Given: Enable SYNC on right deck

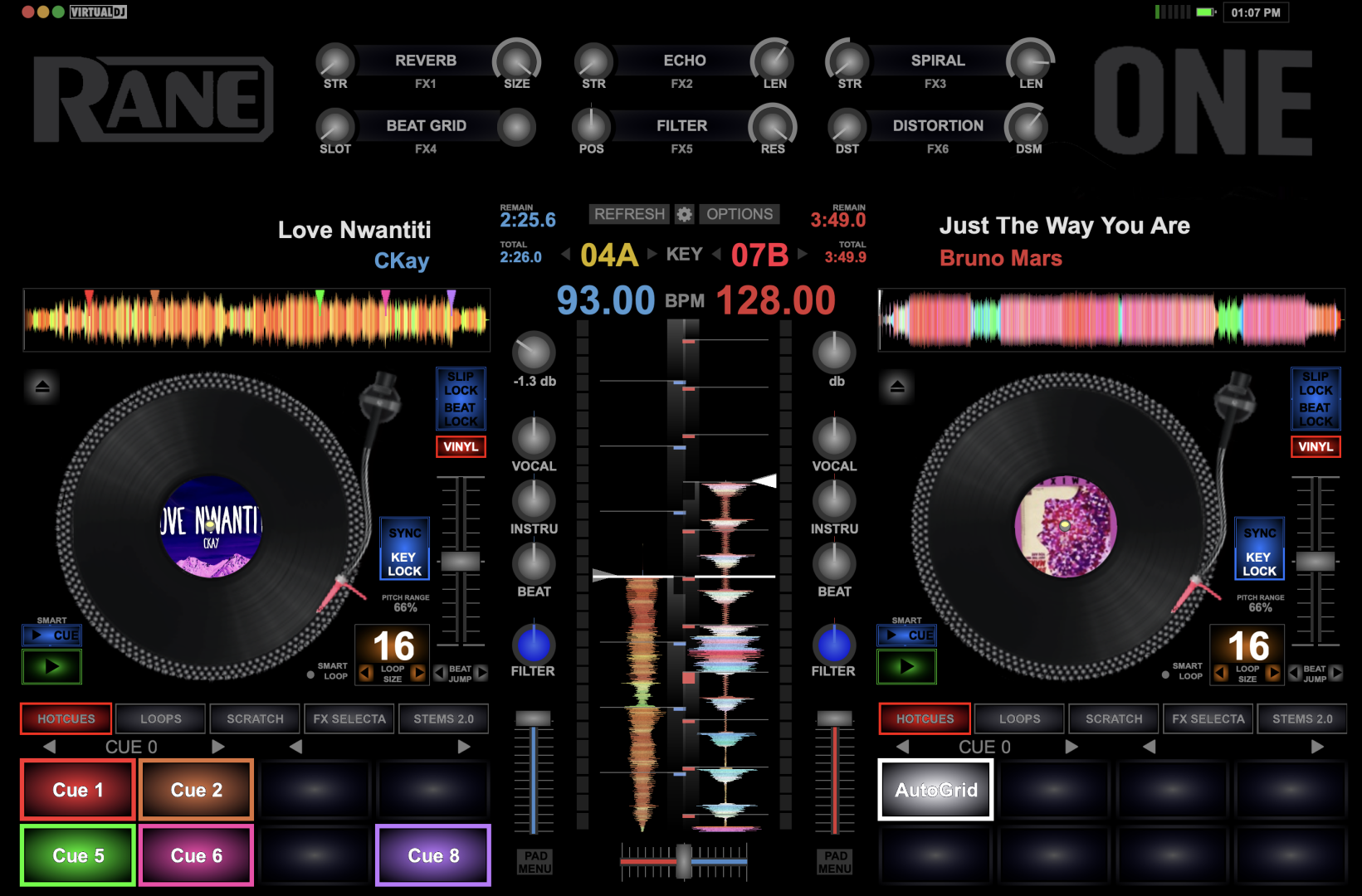Looking at the screenshot, I should pos(1260,533).
